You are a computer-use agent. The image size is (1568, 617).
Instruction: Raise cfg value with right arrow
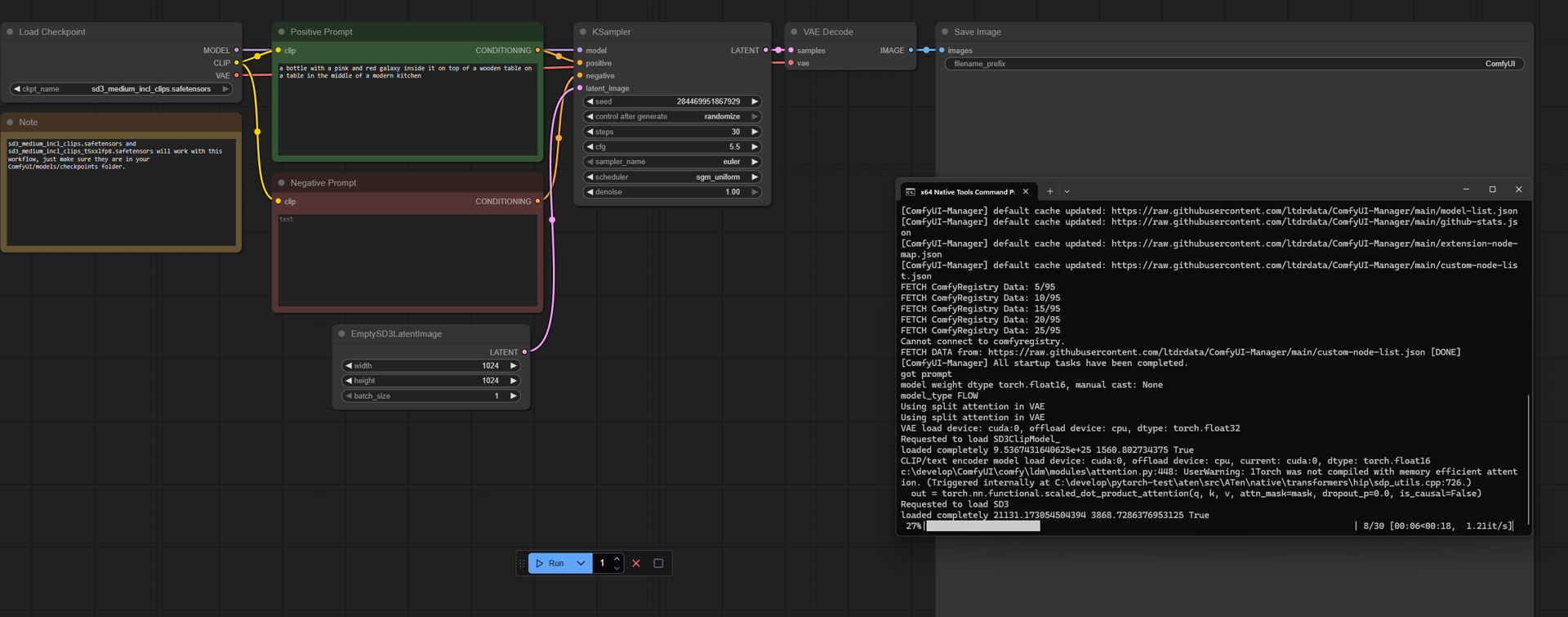coord(755,147)
